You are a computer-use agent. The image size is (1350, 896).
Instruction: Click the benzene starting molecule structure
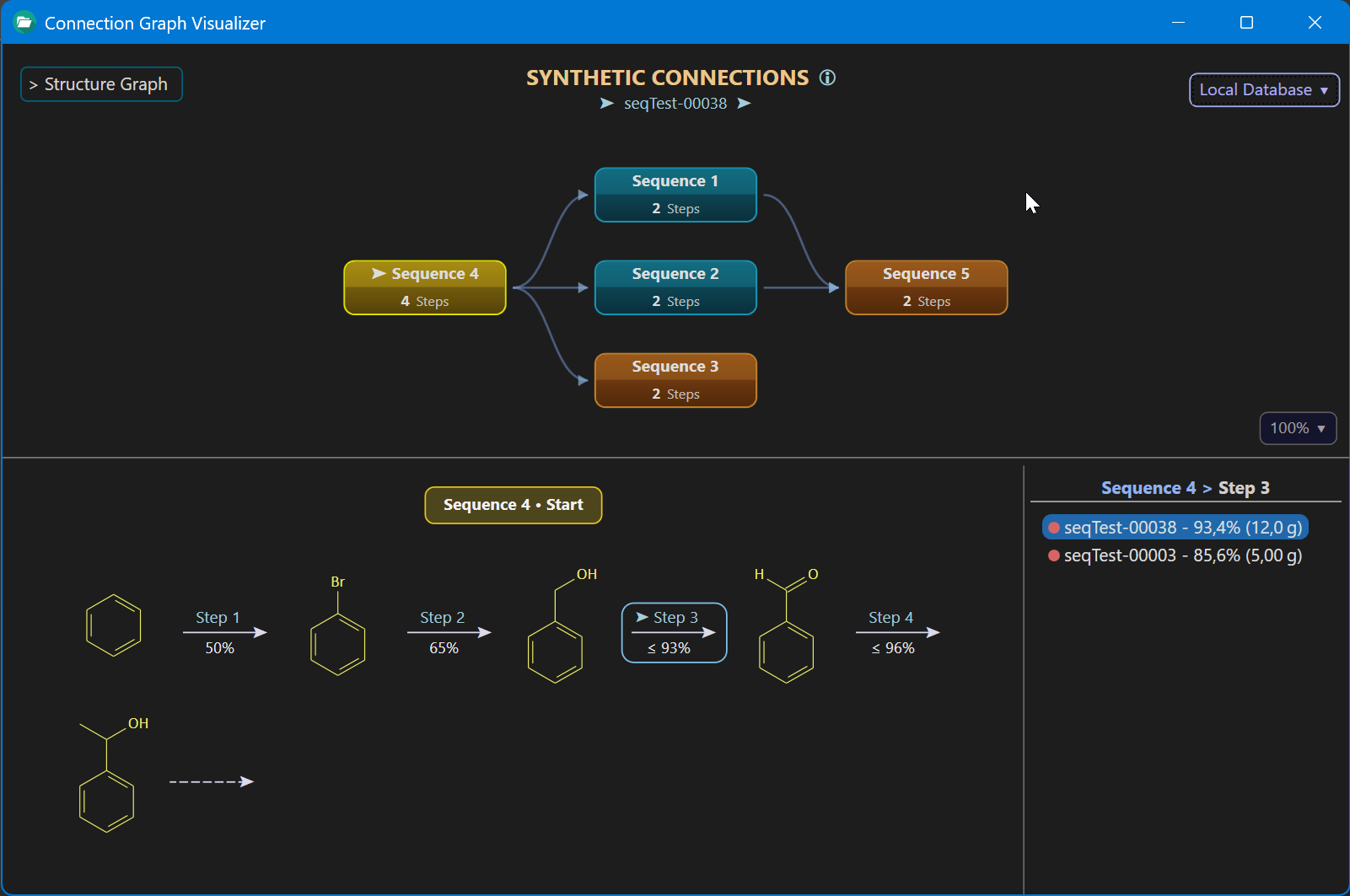[114, 625]
